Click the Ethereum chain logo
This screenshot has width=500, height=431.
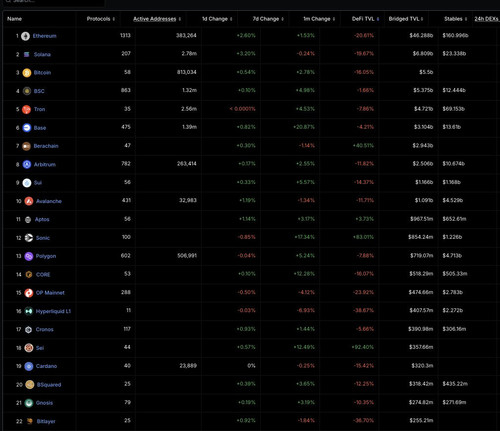[x=25, y=36]
